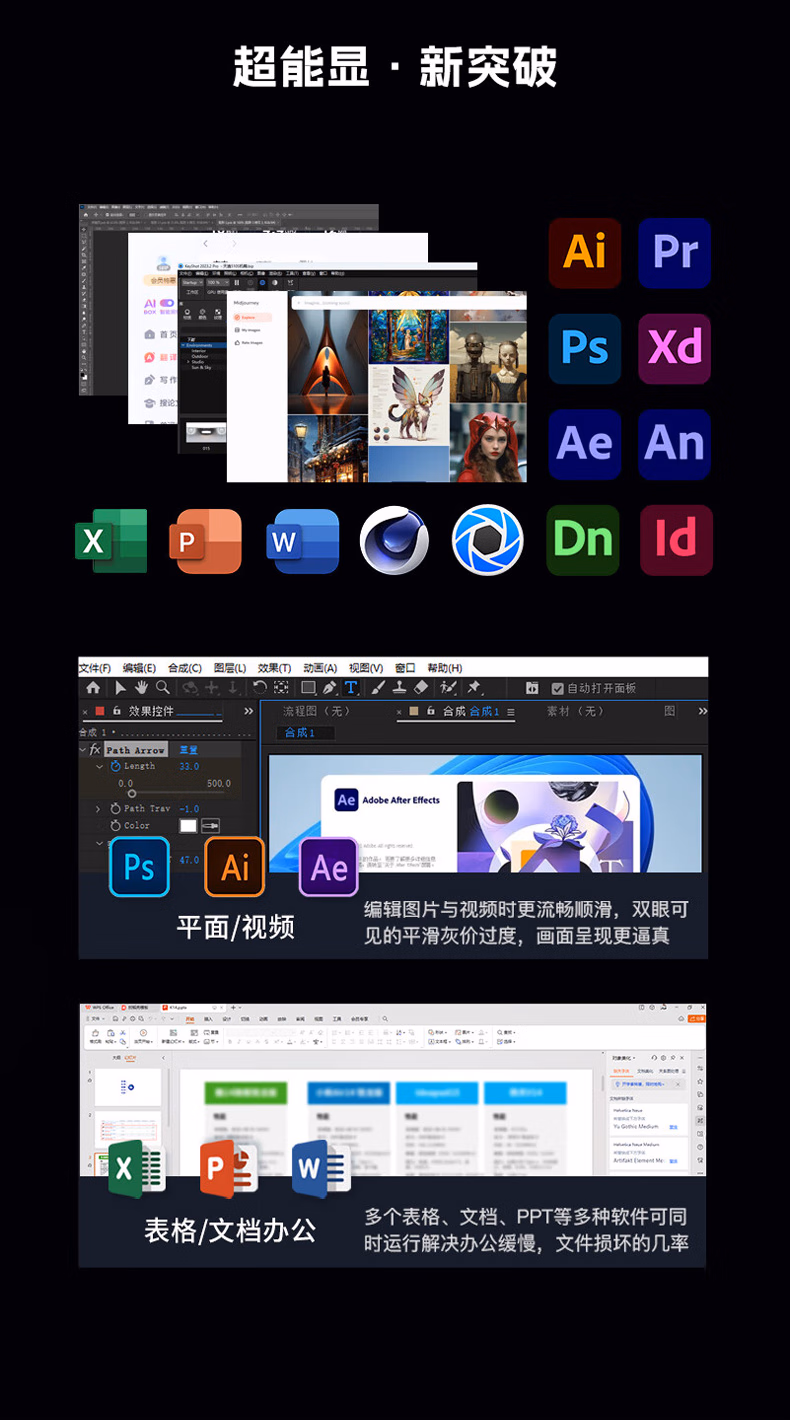Click the Ae icon above 平面/视频
Screen dimensions: 790x1420
pyautogui.click(x=329, y=867)
